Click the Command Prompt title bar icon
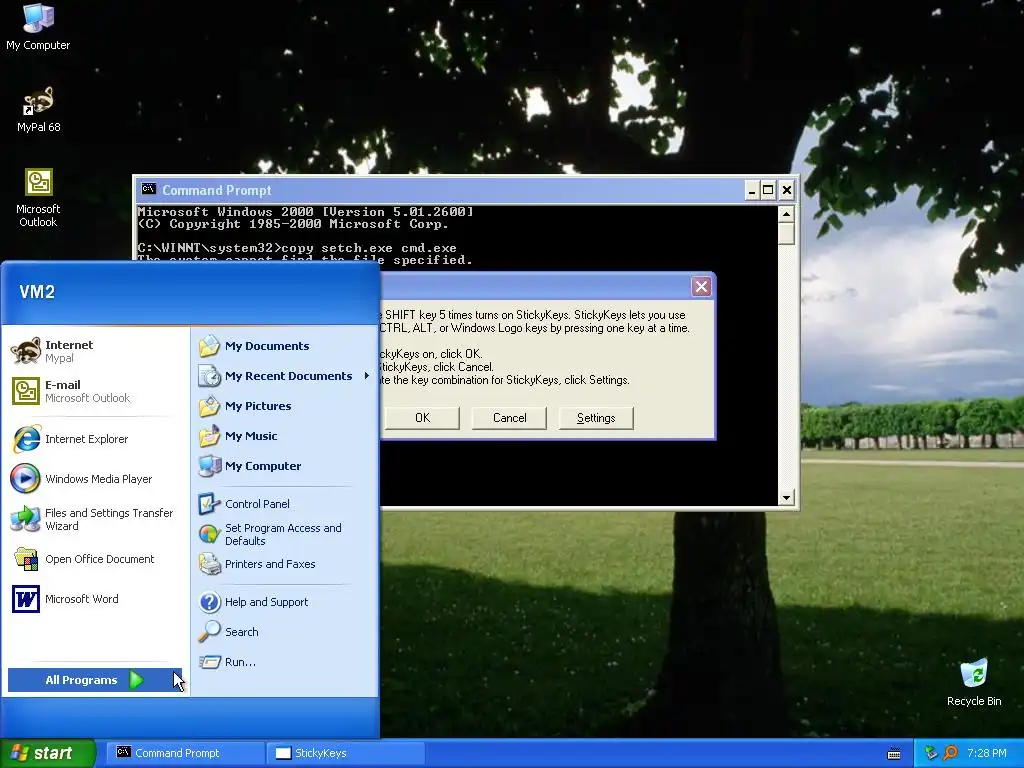 pos(149,189)
